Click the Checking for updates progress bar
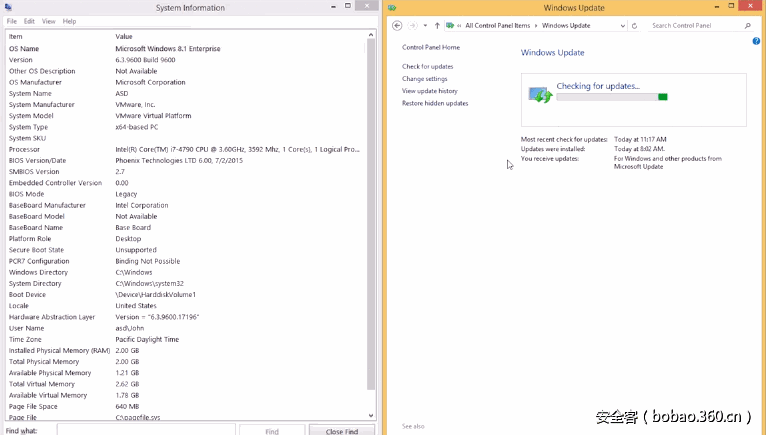 click(x=611, y=97)
